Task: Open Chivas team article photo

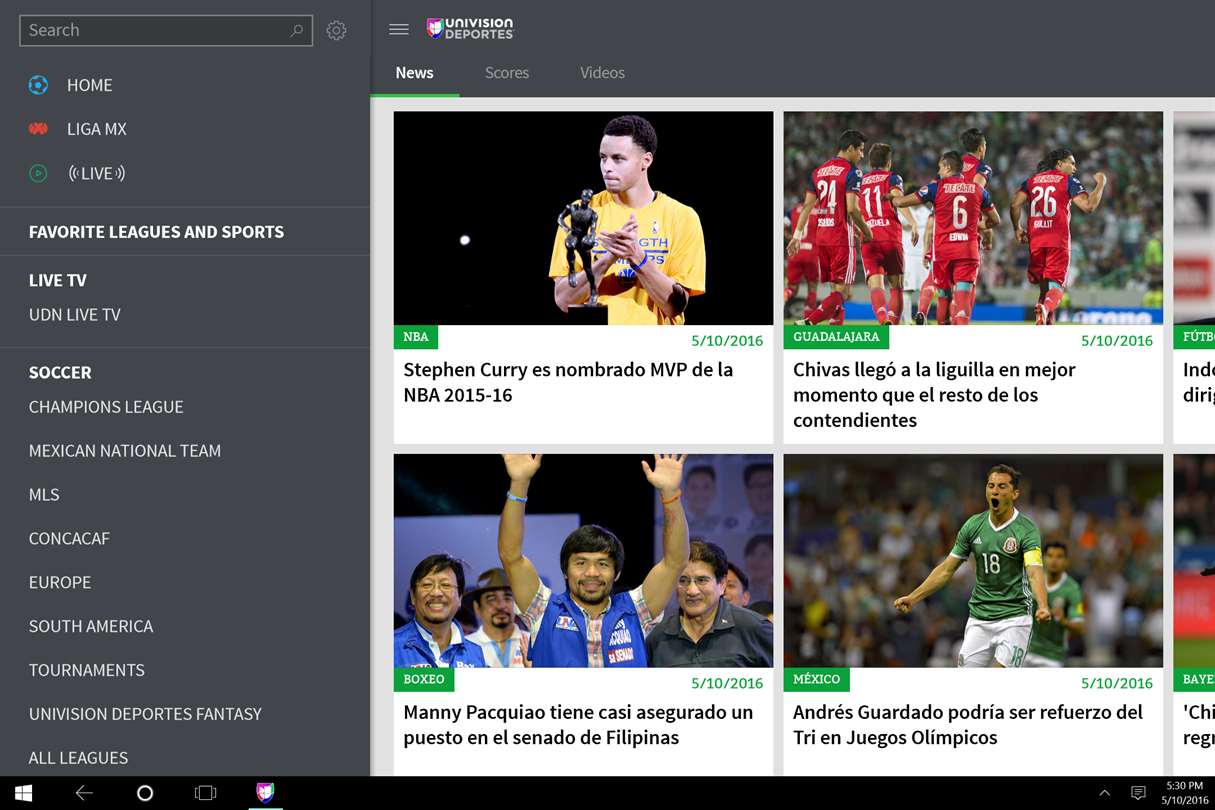Action: pyautogui.click(x=973, y=218)
